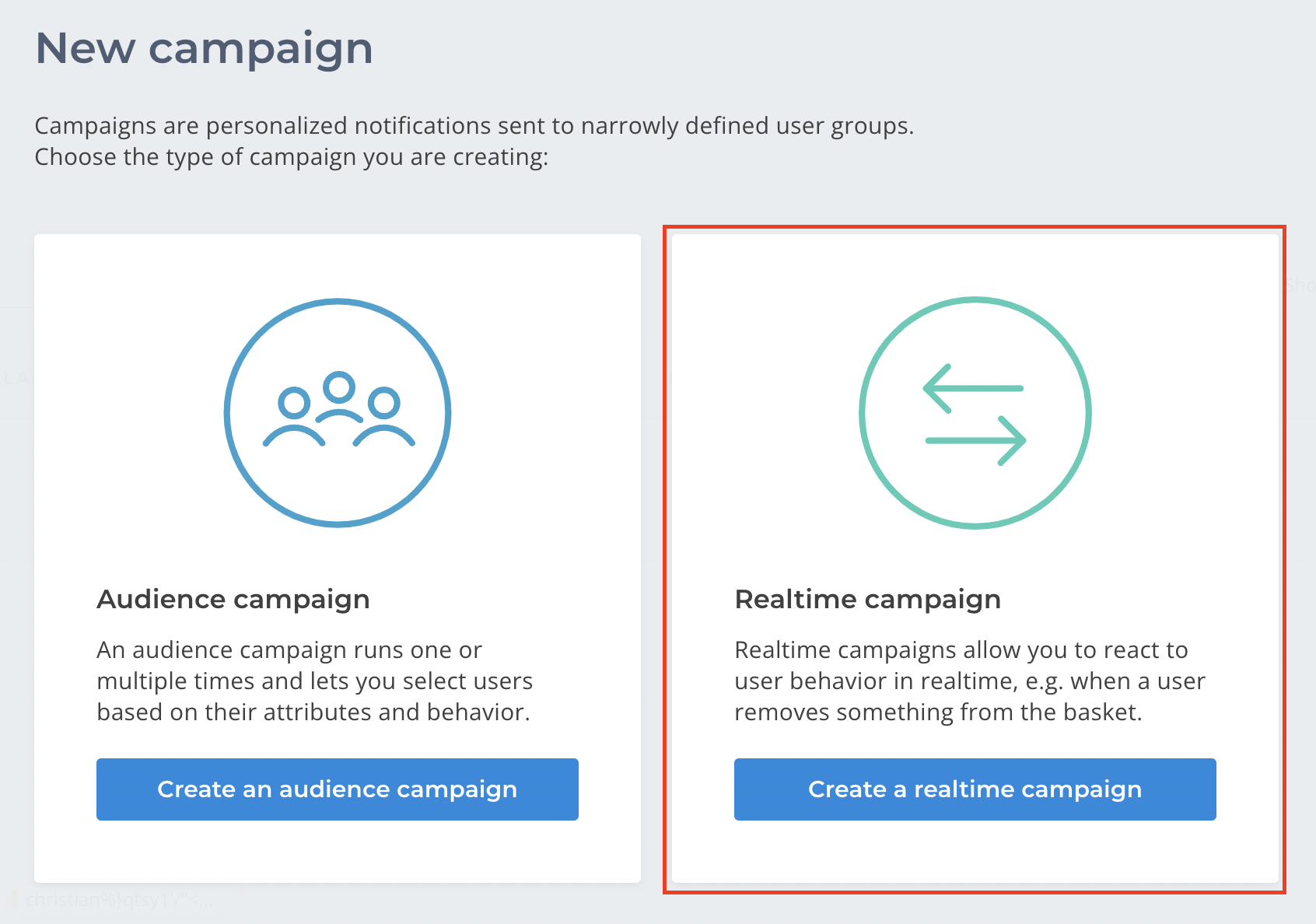The image size is (1316, 924).
Task: Click the faded 'Sho' text at right edge
Action: tap(1300, 285)
